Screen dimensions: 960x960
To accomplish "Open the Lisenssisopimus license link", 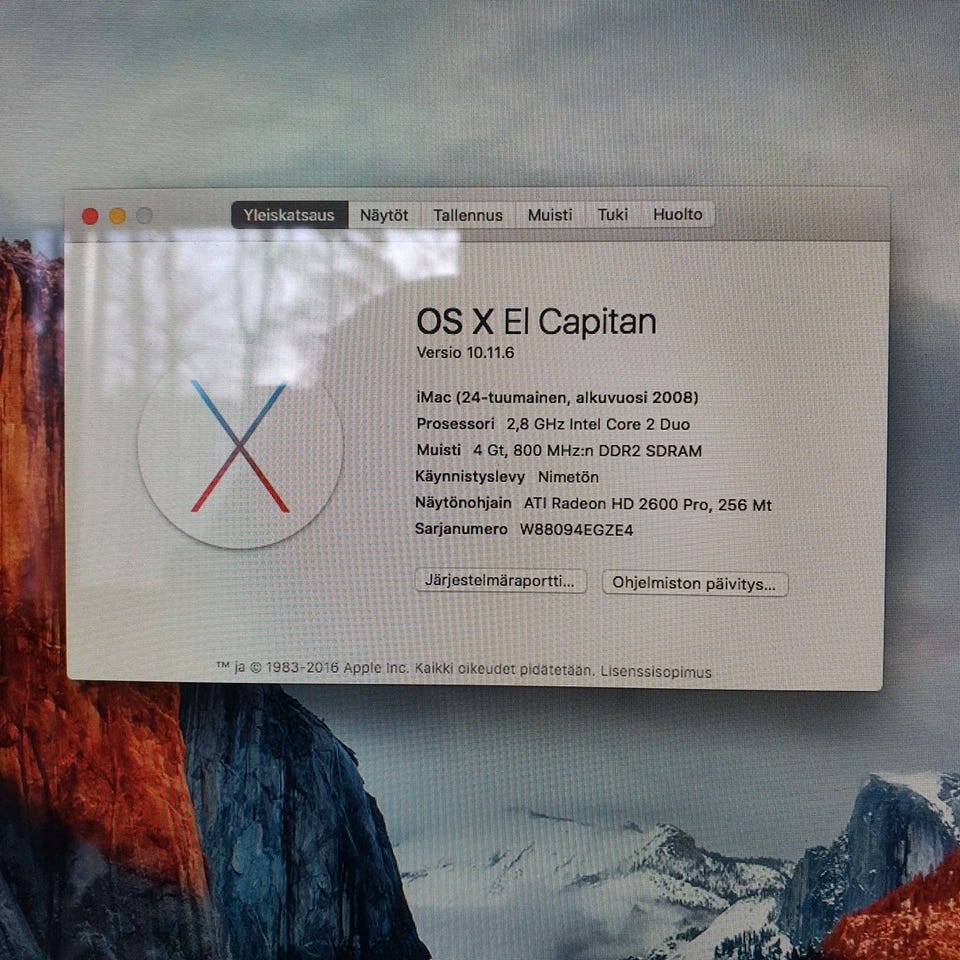I will [656, 672].
